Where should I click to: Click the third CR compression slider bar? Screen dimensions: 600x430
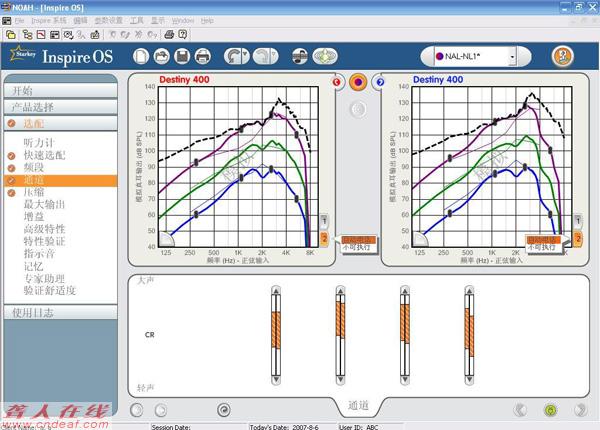tap(405, 335)
